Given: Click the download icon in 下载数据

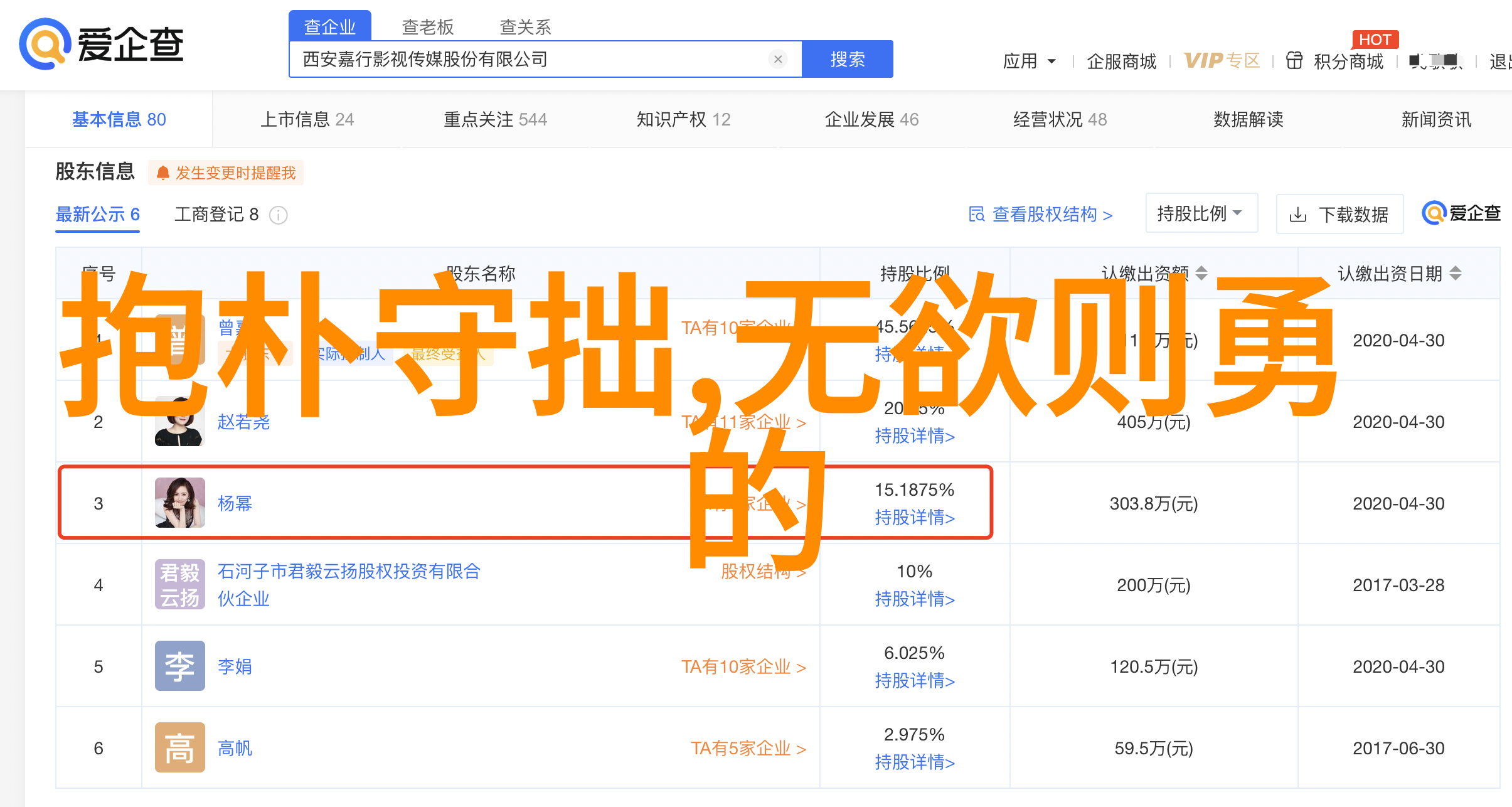Looking at the screenshot, I should pyautogui.click(x=1297, y=215).
